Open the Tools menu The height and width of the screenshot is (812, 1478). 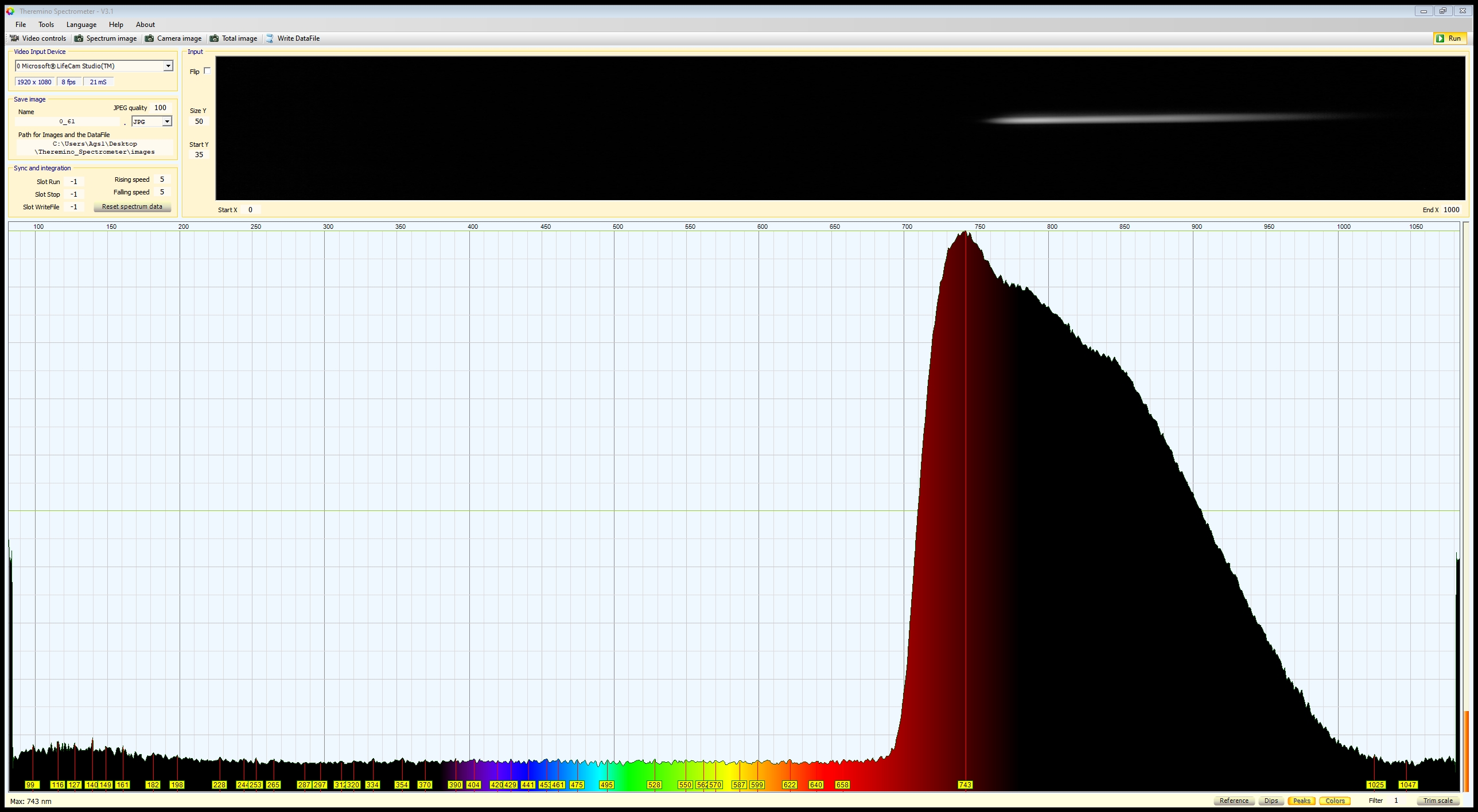pos(46,25)
